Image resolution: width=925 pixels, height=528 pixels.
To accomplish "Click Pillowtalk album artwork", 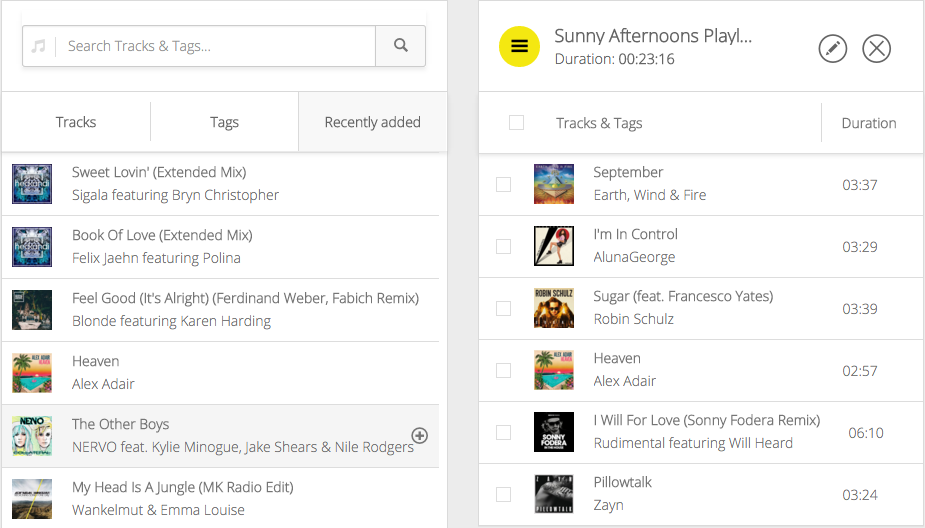I will pyautogui.click(x=553, y=494).
